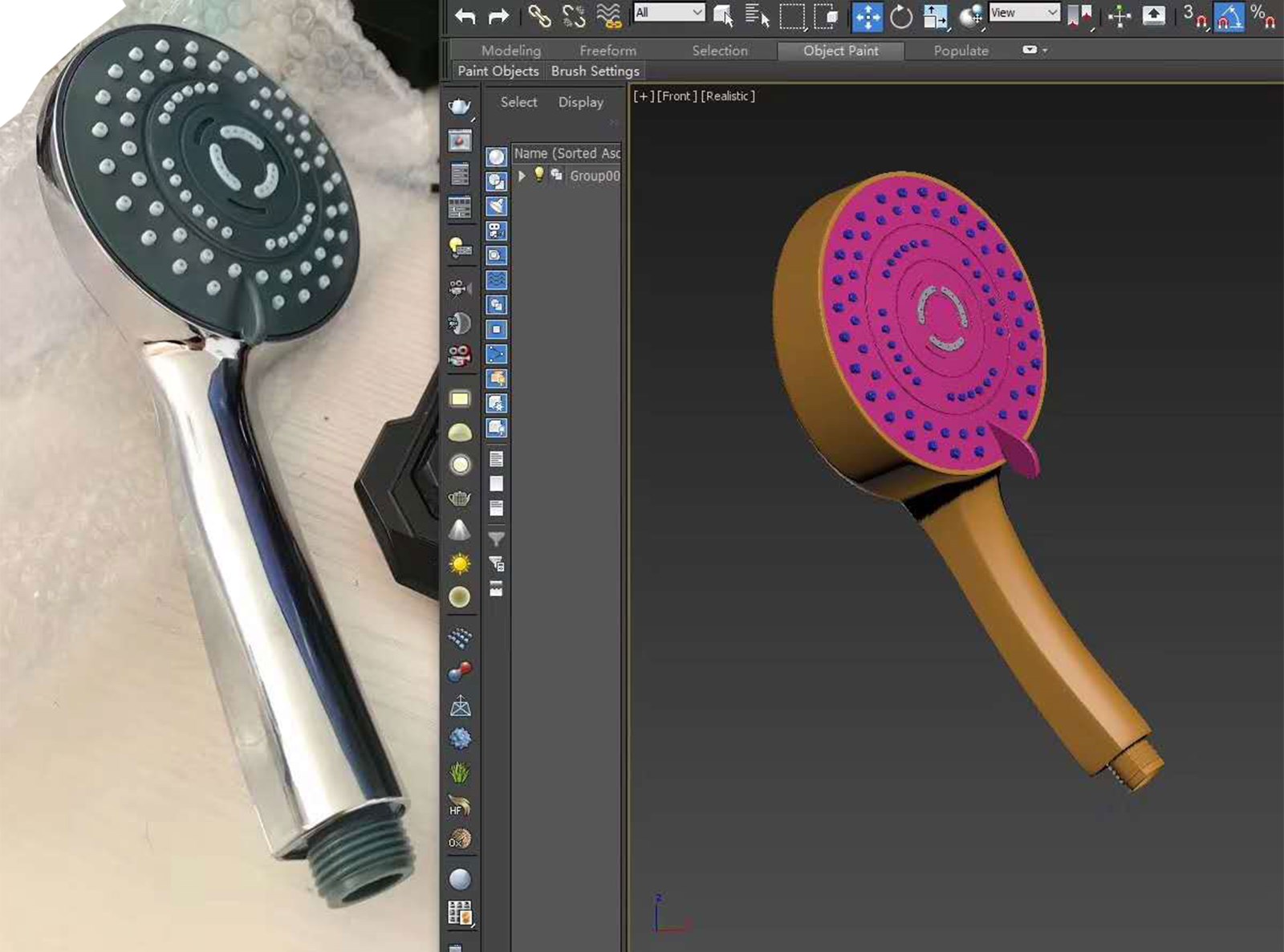This screenshot has height=952, width=1284.
Task: Activate the Select and Rotate tool
Action: (901, 15)
